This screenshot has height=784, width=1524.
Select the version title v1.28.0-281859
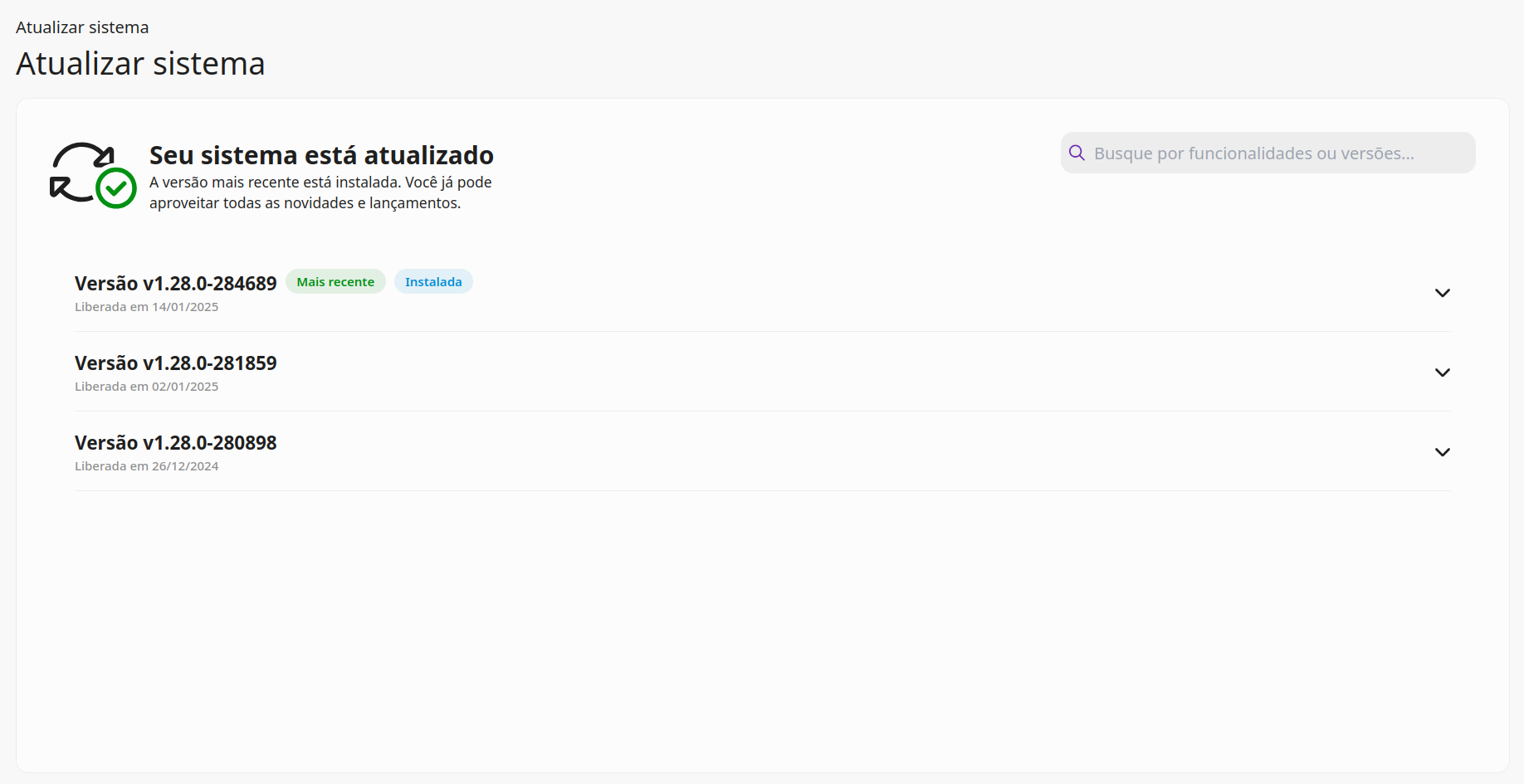tap(175, 363)
